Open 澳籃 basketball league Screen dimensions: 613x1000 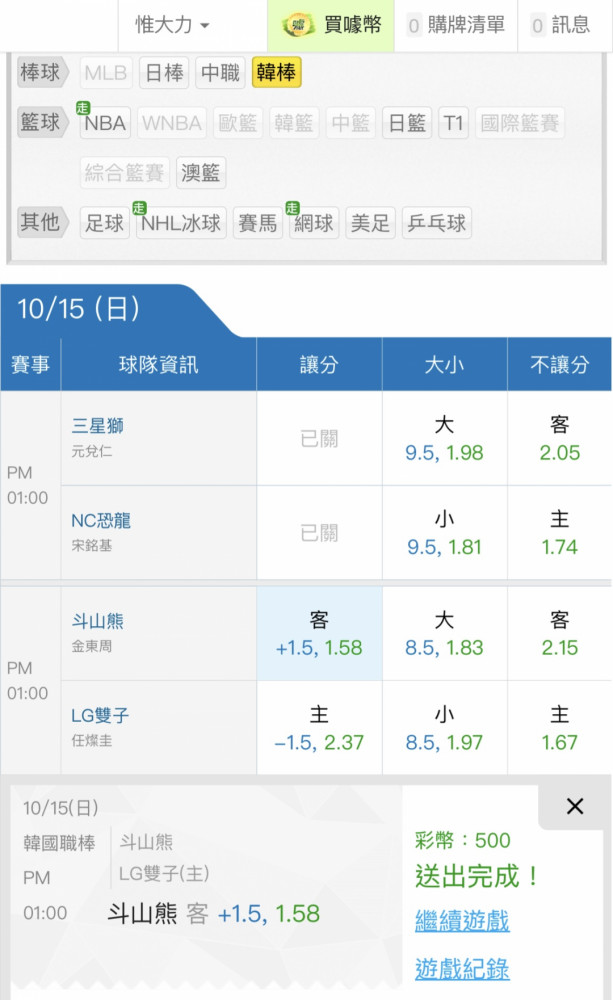coord(201,173)
